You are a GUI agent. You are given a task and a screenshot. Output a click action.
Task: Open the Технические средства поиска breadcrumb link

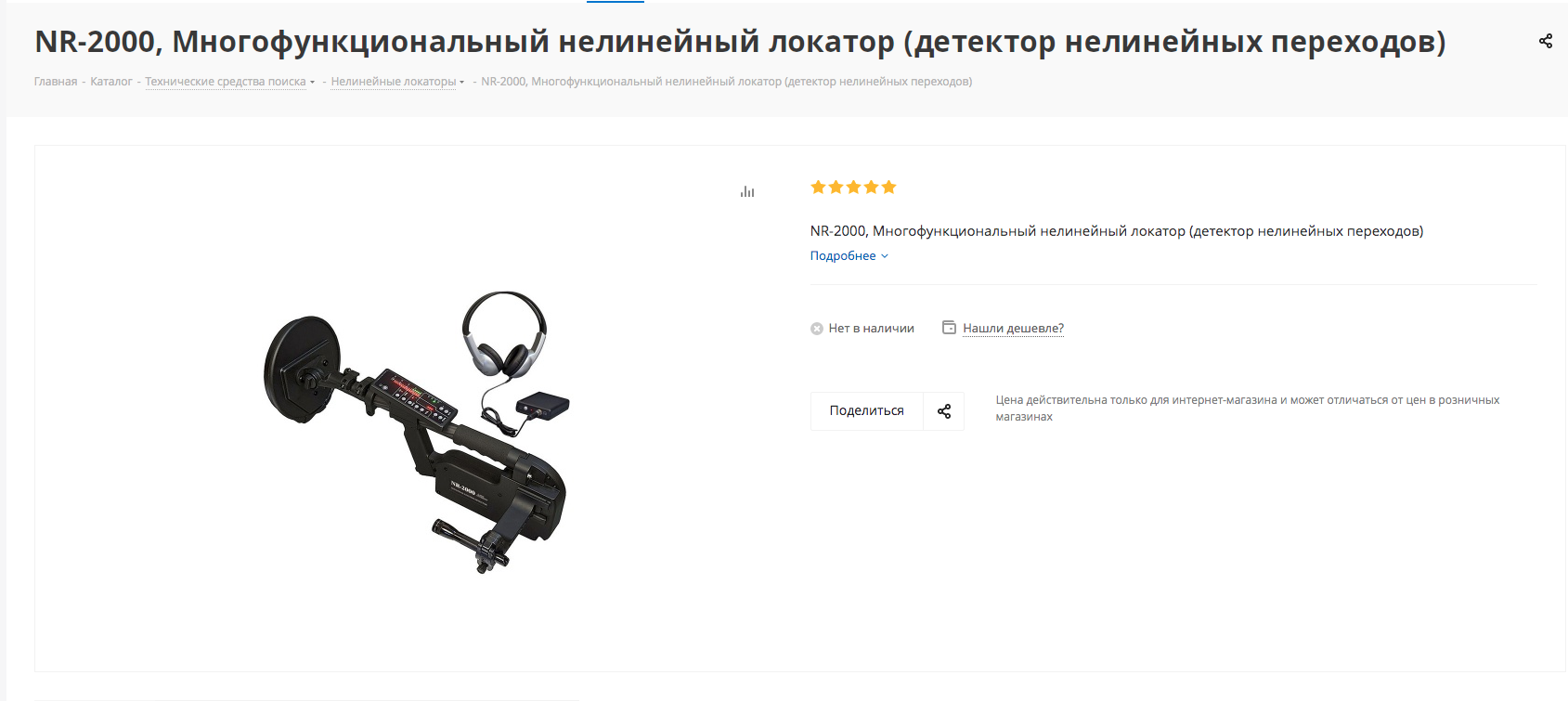226,82
